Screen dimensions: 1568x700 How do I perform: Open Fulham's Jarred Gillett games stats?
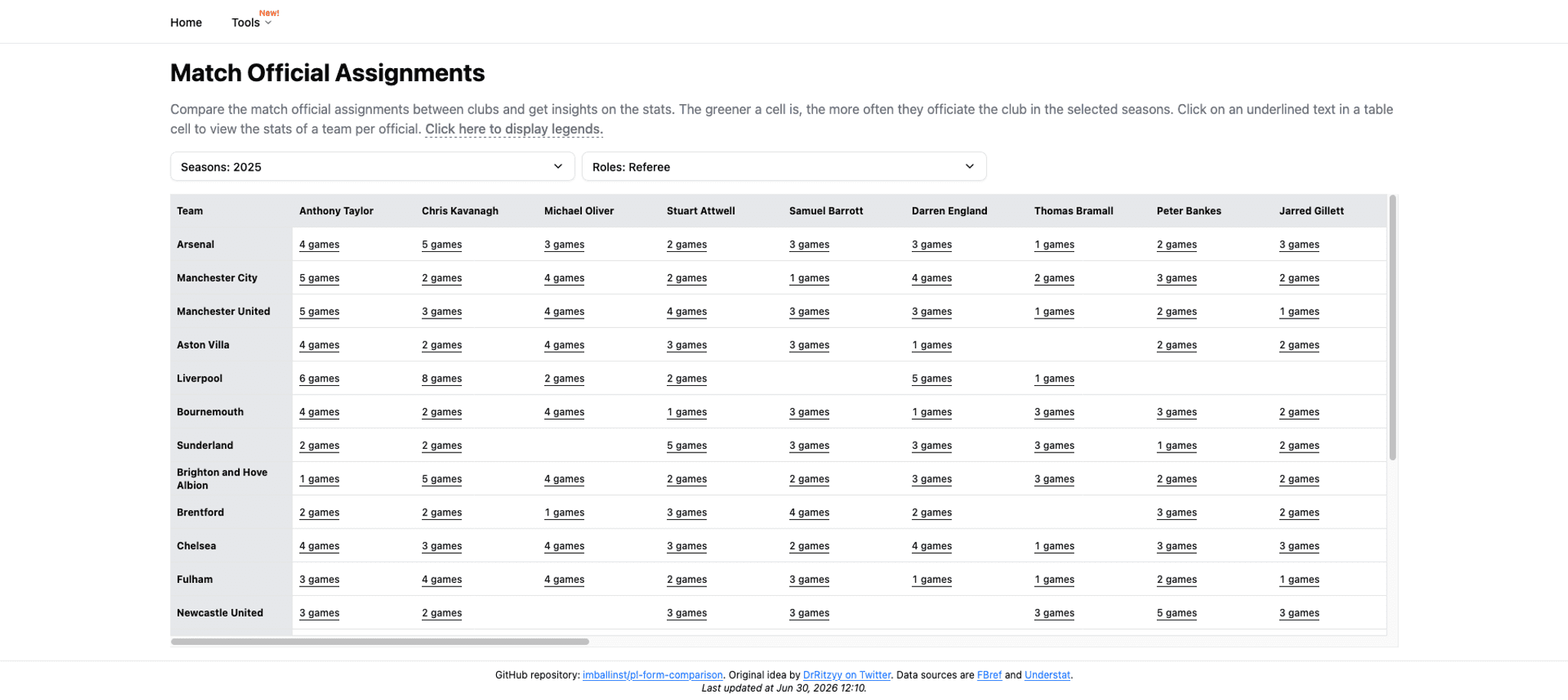(1299, 579)
